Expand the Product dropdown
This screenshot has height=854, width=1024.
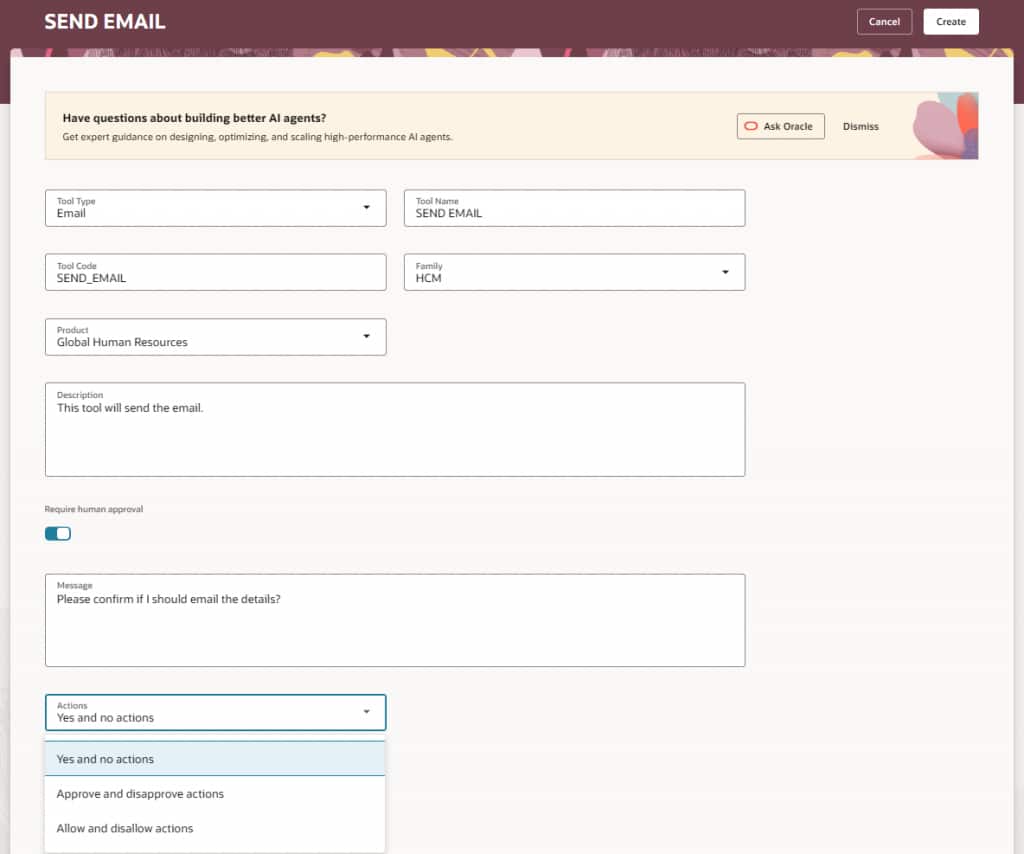[367, 336]
